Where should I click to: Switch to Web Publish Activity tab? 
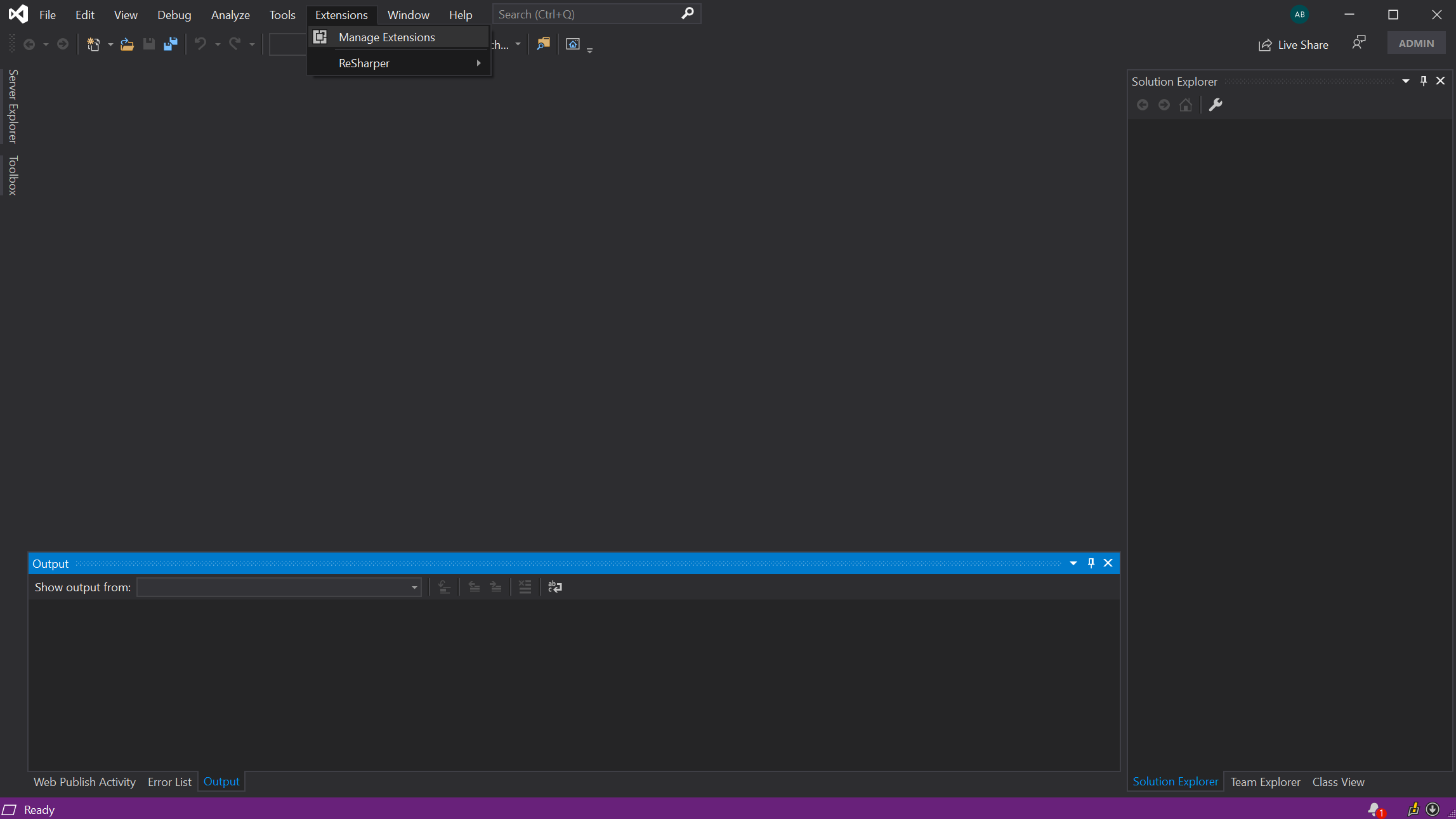(x=84, y=782)
